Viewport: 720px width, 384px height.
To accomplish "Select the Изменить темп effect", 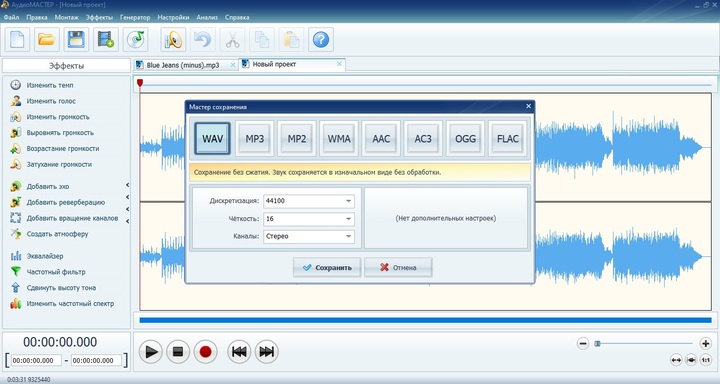I will tap(42, 85).
